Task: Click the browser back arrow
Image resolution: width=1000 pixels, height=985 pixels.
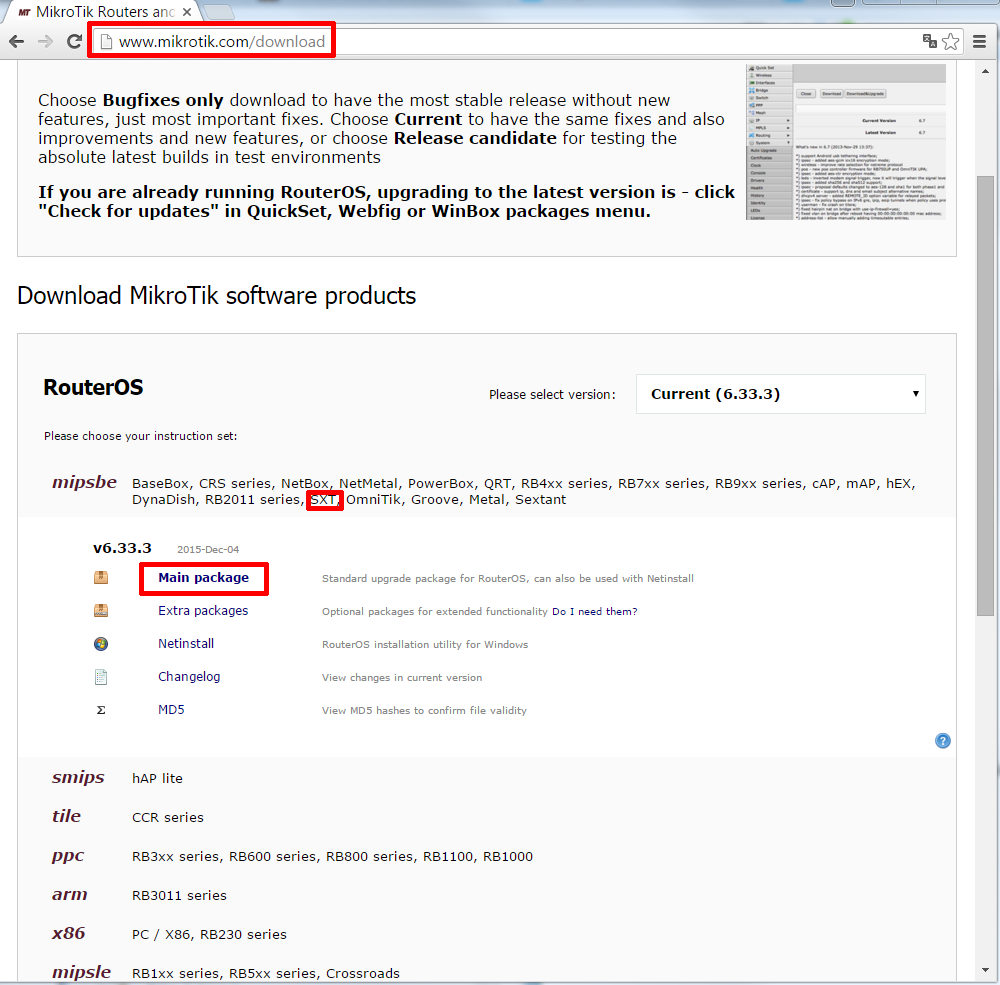Action: [17, 42]
